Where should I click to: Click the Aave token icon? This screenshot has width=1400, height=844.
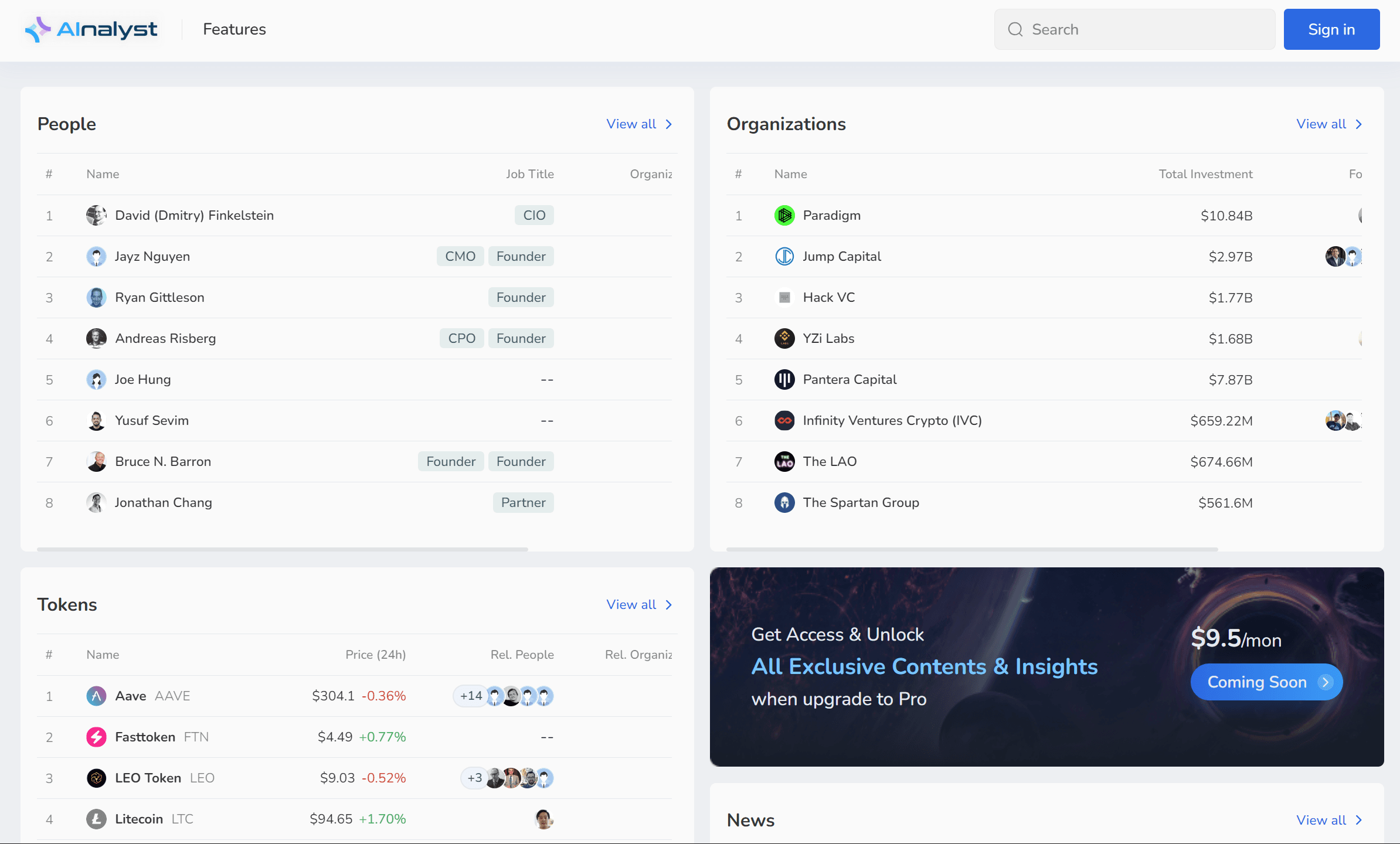coord(96,696)
